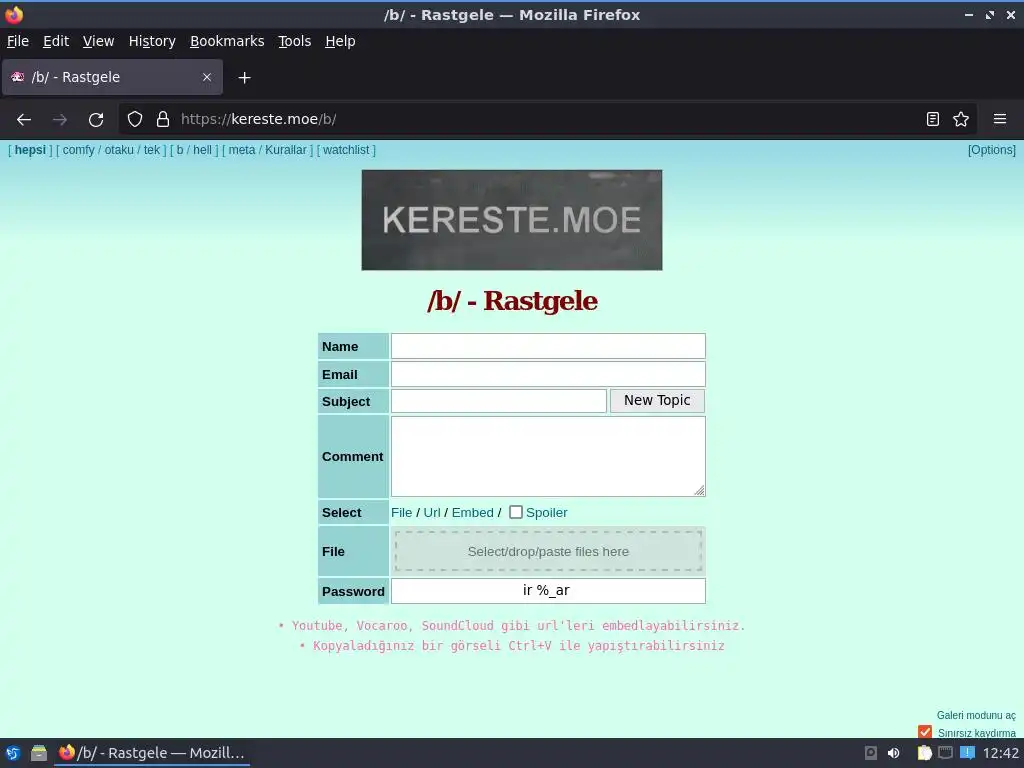
Task: Open the otaku board link
Action: coord(119,150)
